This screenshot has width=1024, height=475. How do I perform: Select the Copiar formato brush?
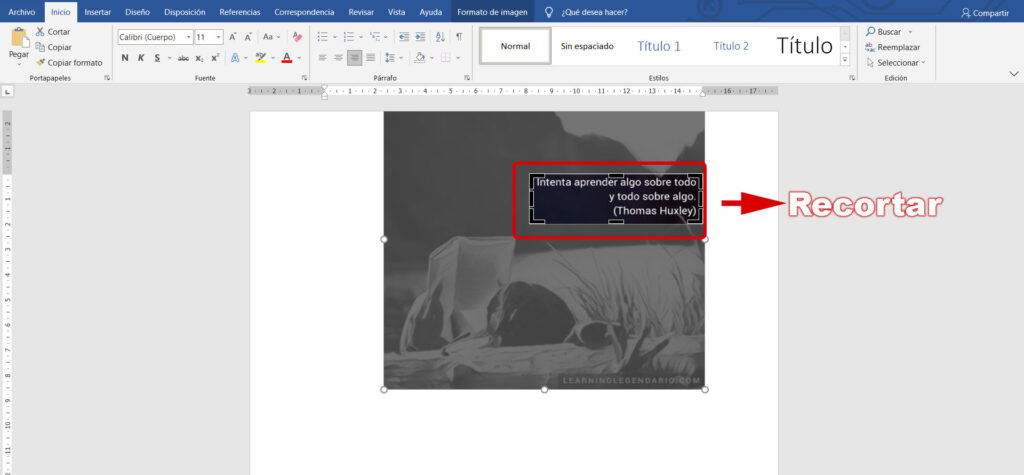(39, 62)
